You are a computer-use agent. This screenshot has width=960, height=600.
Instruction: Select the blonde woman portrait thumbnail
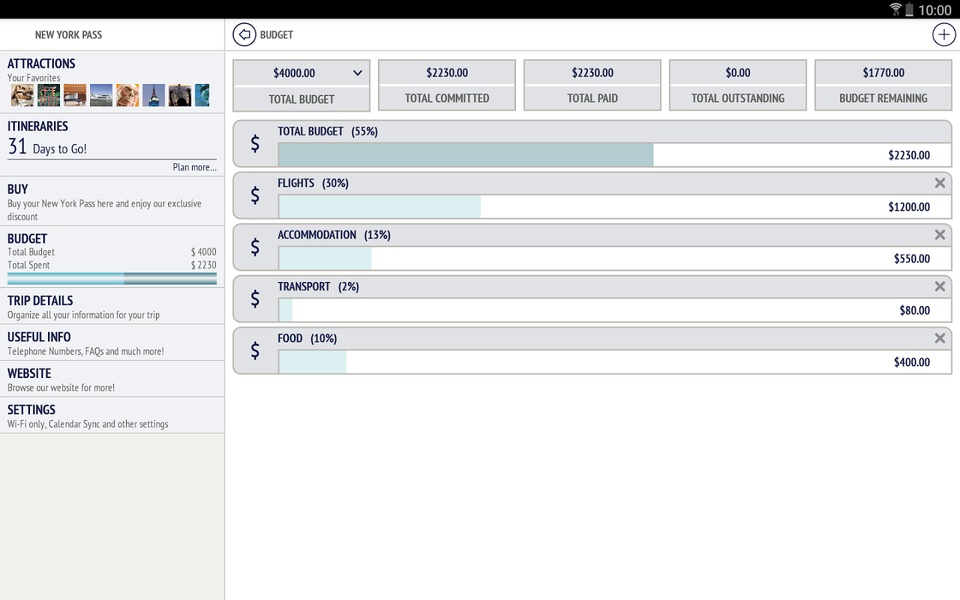(x=127, y=95)
